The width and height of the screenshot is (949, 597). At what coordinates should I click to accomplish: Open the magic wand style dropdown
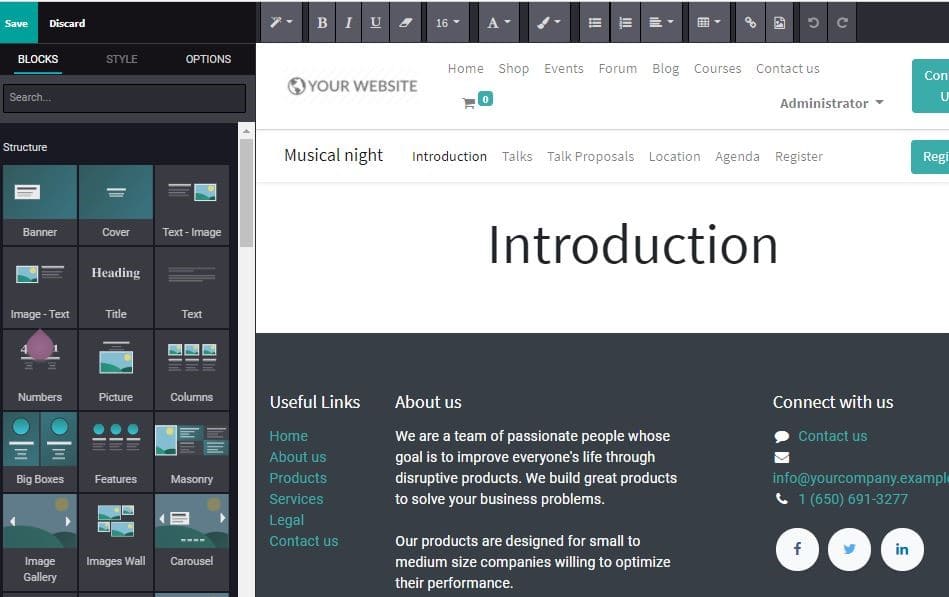(281, 23)
